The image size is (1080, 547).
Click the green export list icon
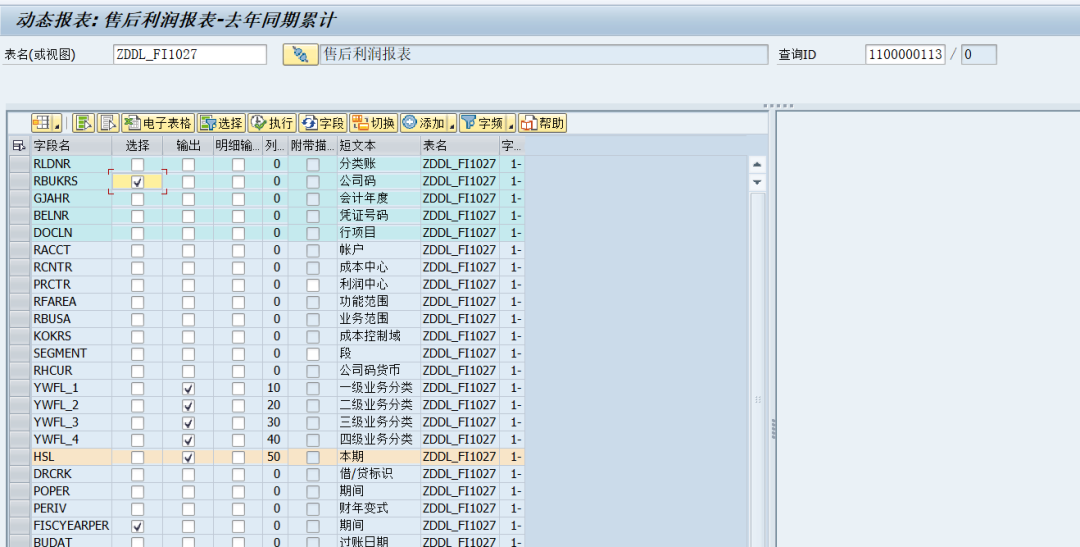(83, 123)
